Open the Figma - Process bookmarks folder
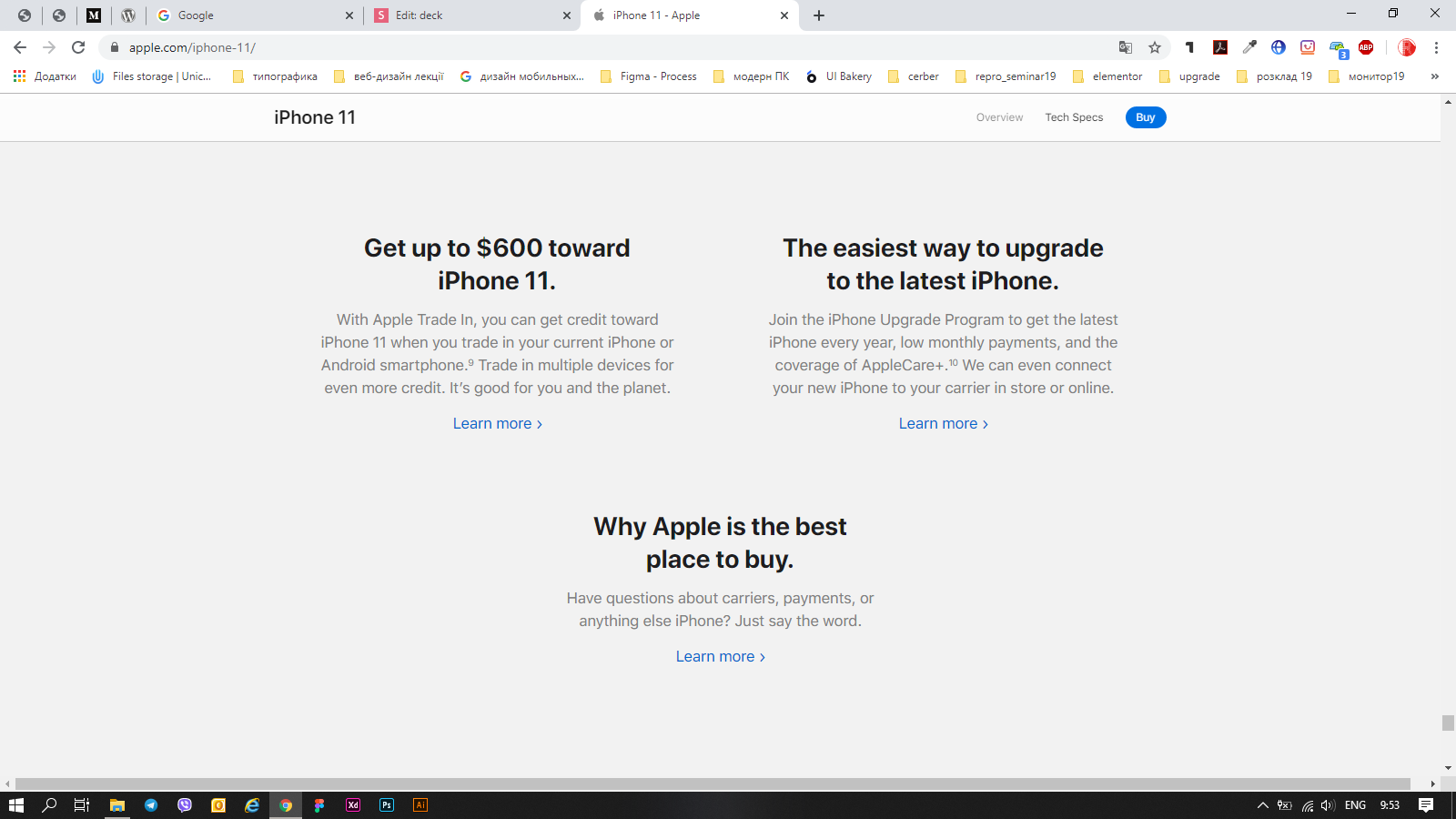 point(649,76)
